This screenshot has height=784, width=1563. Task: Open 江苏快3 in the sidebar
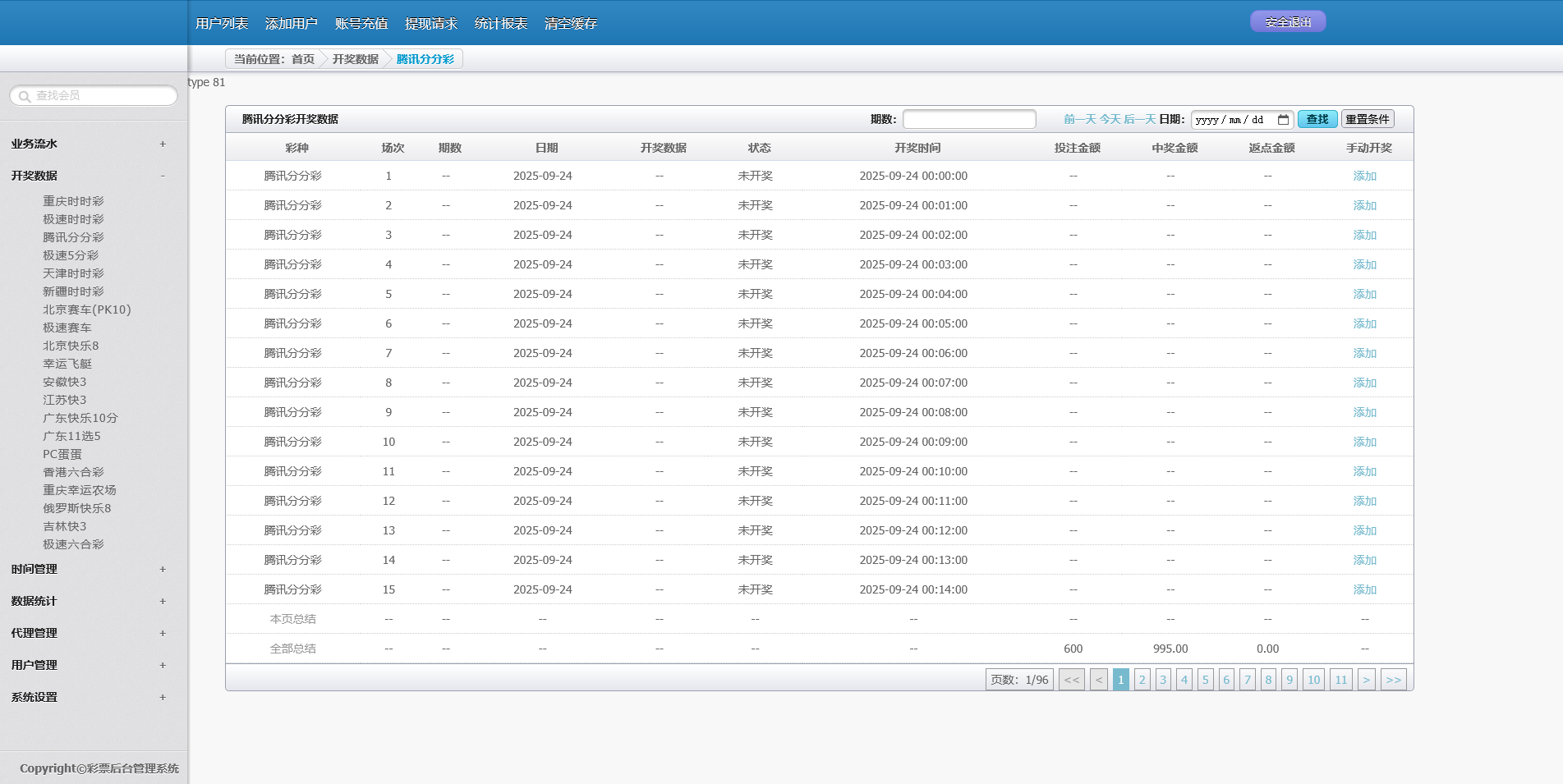tap(64, 400)
